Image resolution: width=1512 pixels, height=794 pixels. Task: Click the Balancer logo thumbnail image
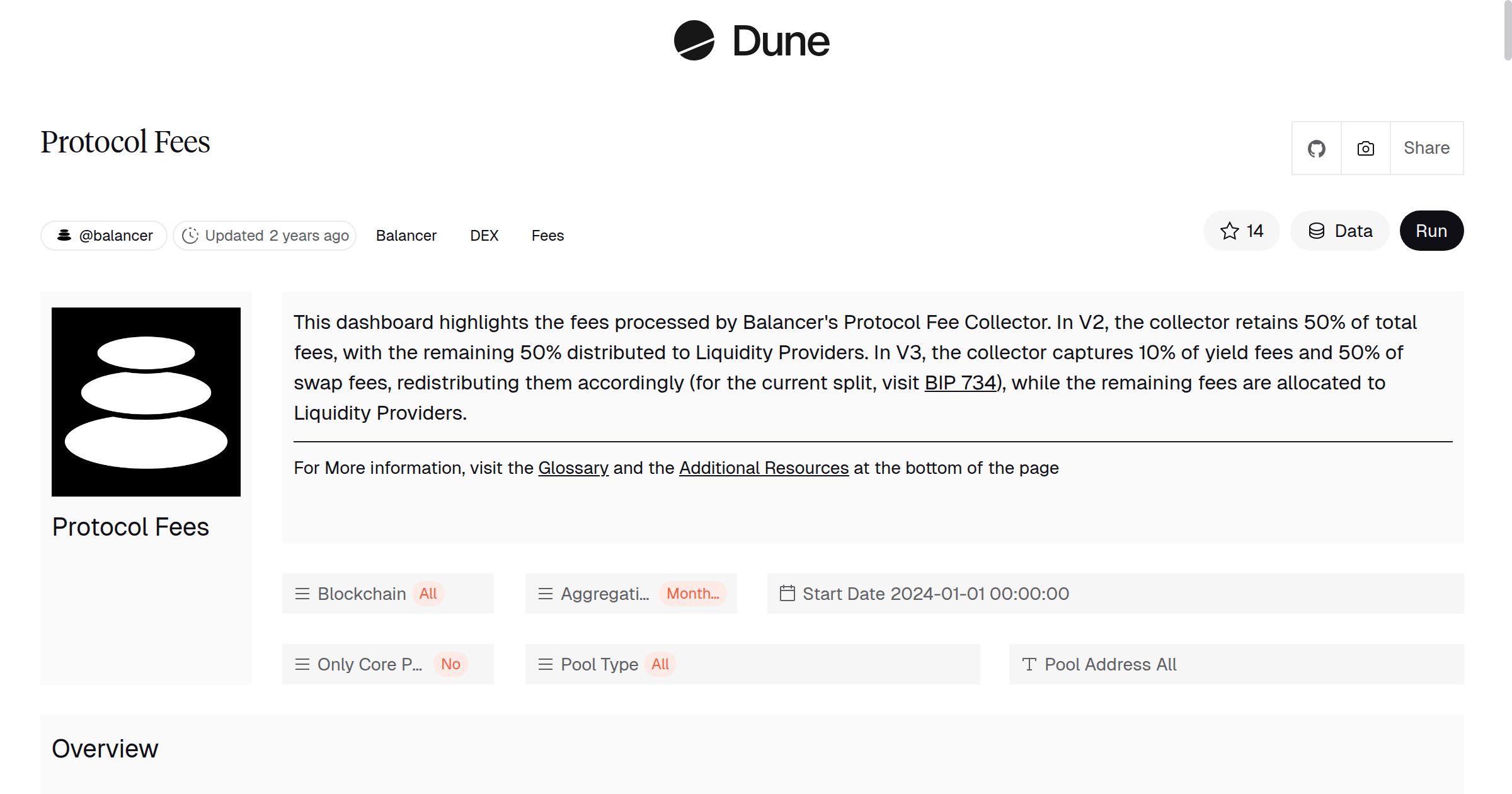146,402
